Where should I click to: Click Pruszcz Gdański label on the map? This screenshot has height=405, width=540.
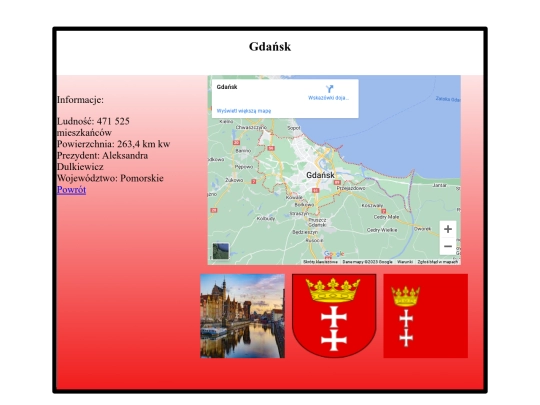(317, 222)
